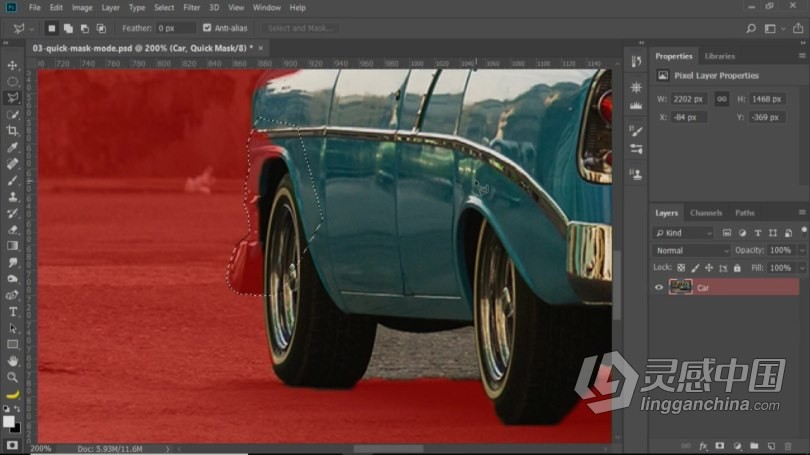Open the Normal blend mode dropdown
This screenshot has height=455, width=810.
(x=692, y=250)
